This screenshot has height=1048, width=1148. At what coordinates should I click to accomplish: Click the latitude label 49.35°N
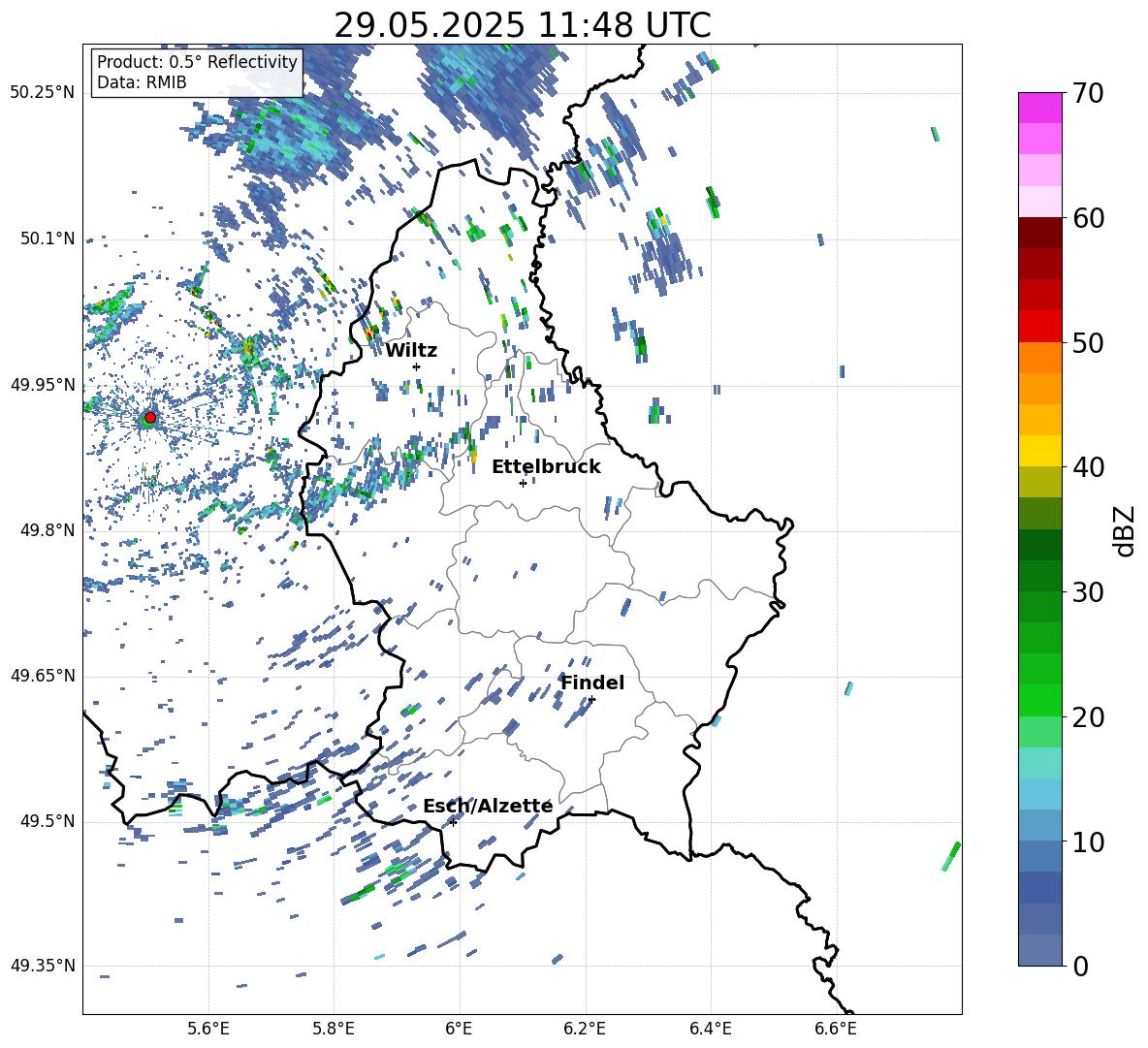click(43, 966)
